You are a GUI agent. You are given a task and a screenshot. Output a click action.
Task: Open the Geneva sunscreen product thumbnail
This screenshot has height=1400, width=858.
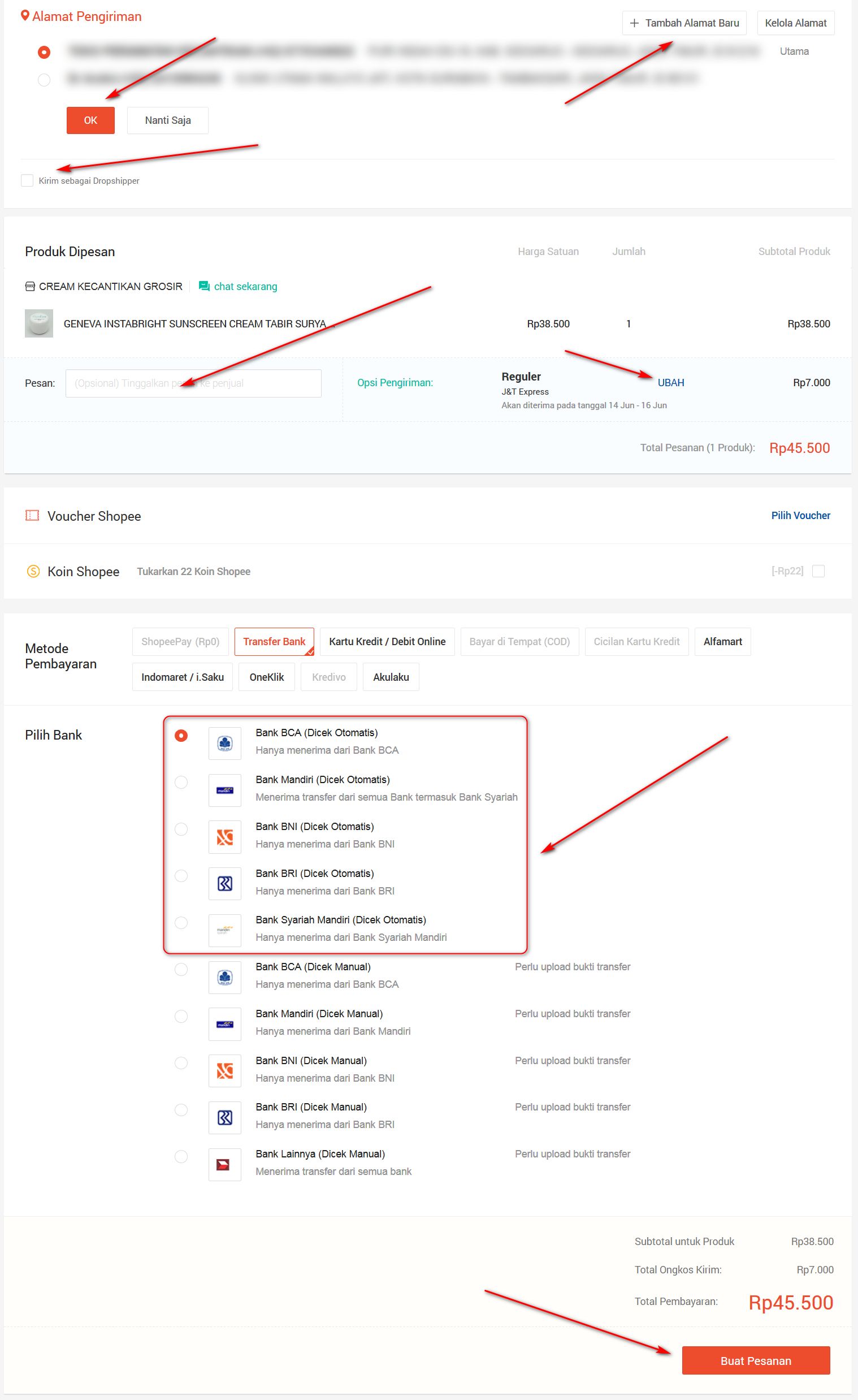39,323
